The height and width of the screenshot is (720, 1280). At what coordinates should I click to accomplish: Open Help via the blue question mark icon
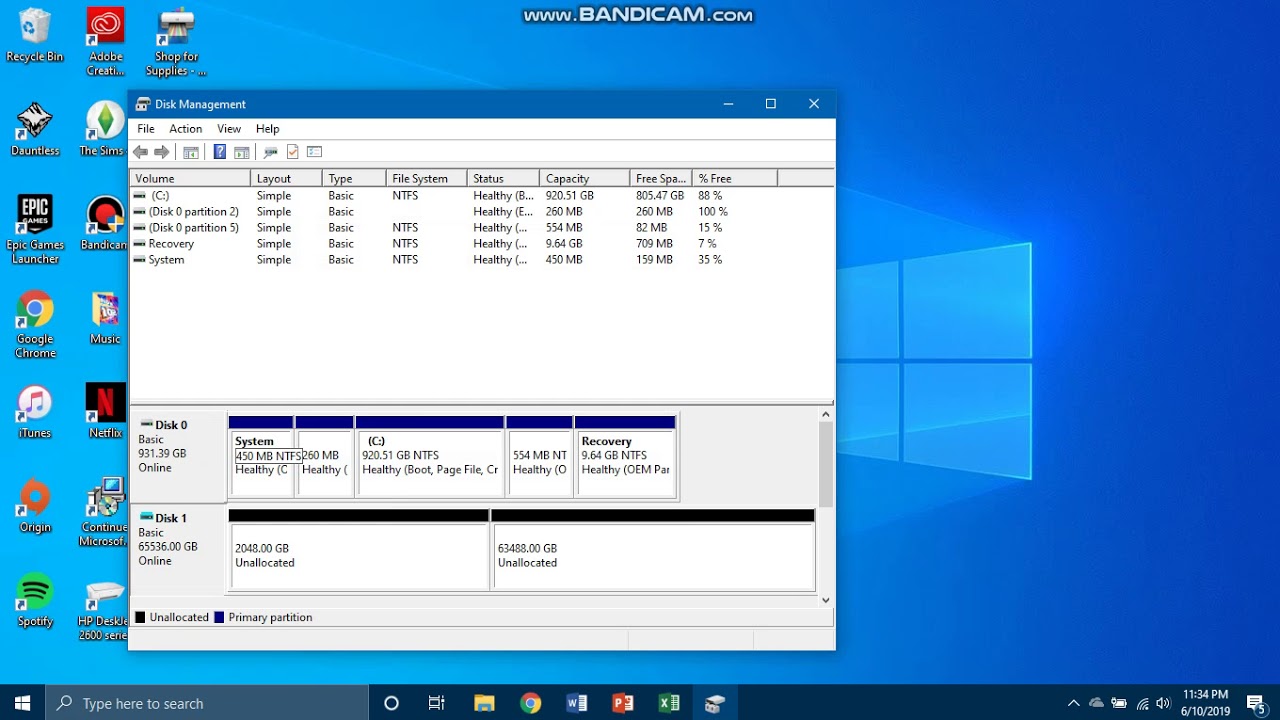(x=220, y=152)
